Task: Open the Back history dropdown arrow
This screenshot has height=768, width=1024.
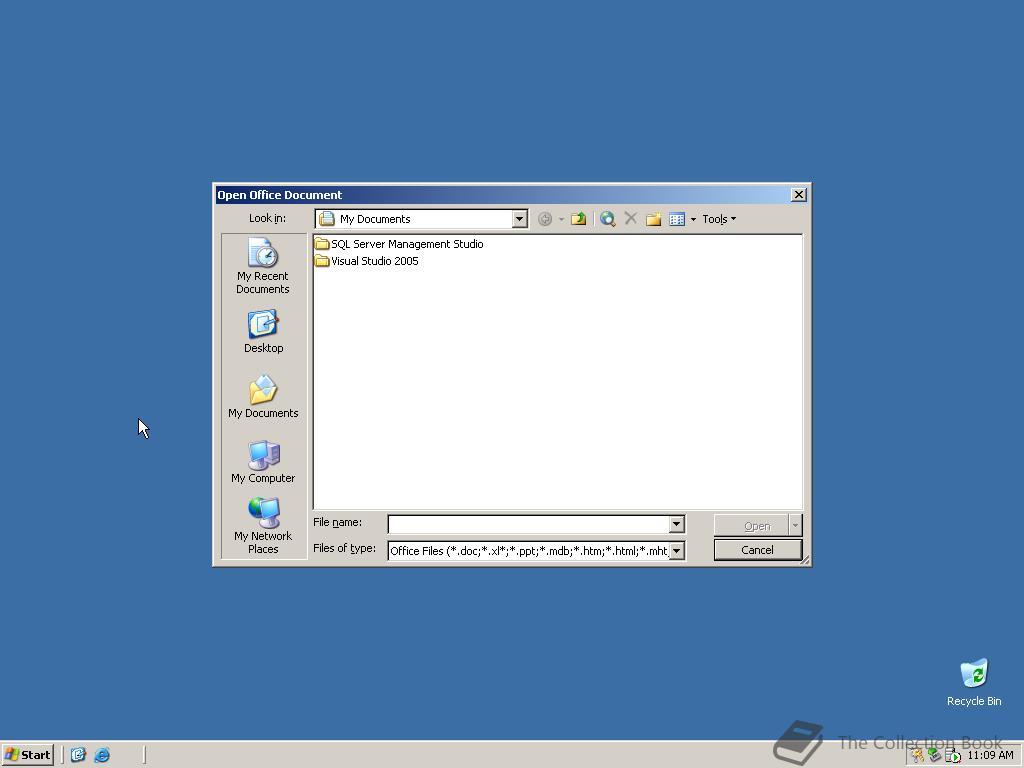Action: tap(561, 219)
